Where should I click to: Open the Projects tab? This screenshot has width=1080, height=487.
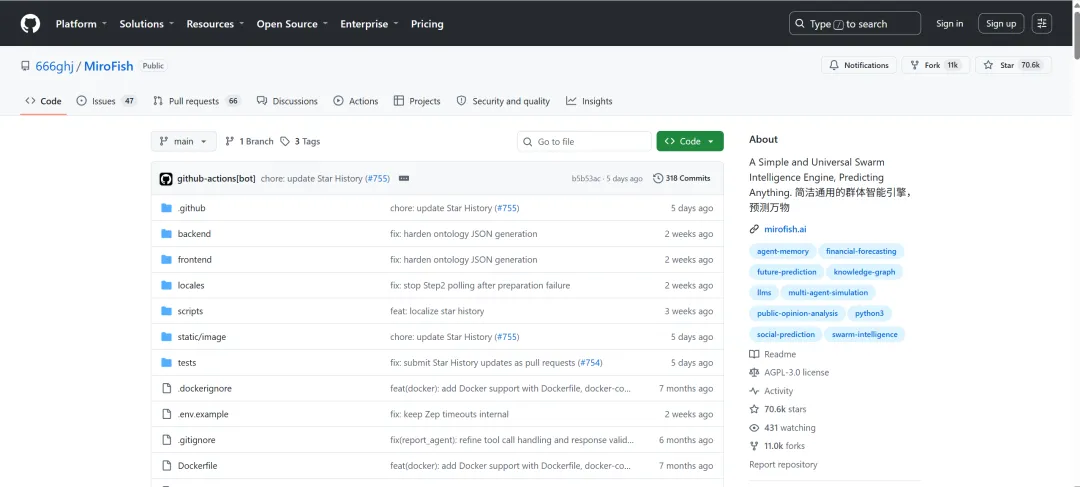pyautogui.click(x=417, y=101)
